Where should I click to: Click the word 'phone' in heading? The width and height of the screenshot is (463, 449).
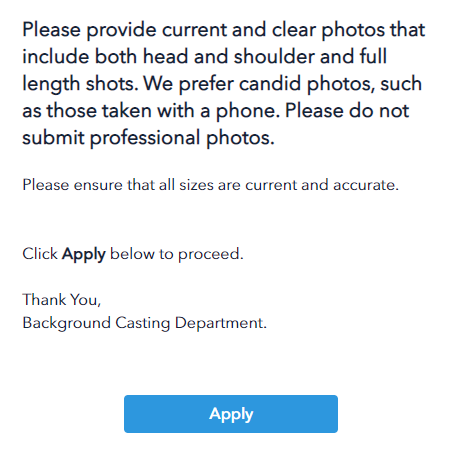point(245,111)
